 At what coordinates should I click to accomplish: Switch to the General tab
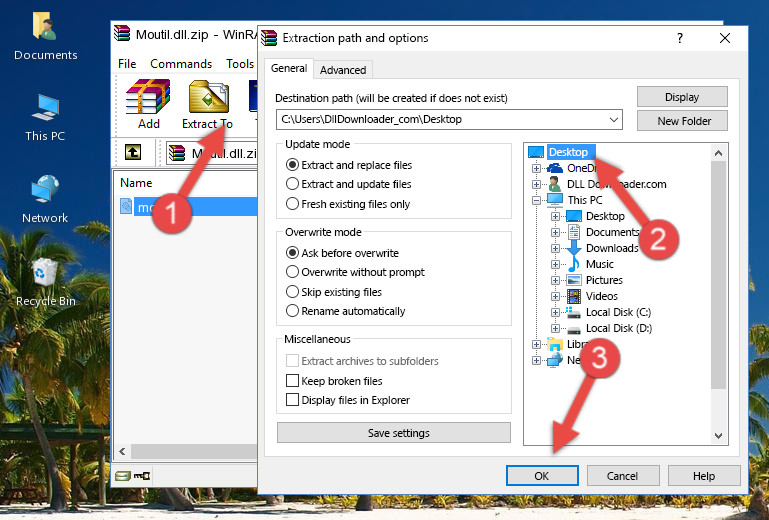[289, 68]
